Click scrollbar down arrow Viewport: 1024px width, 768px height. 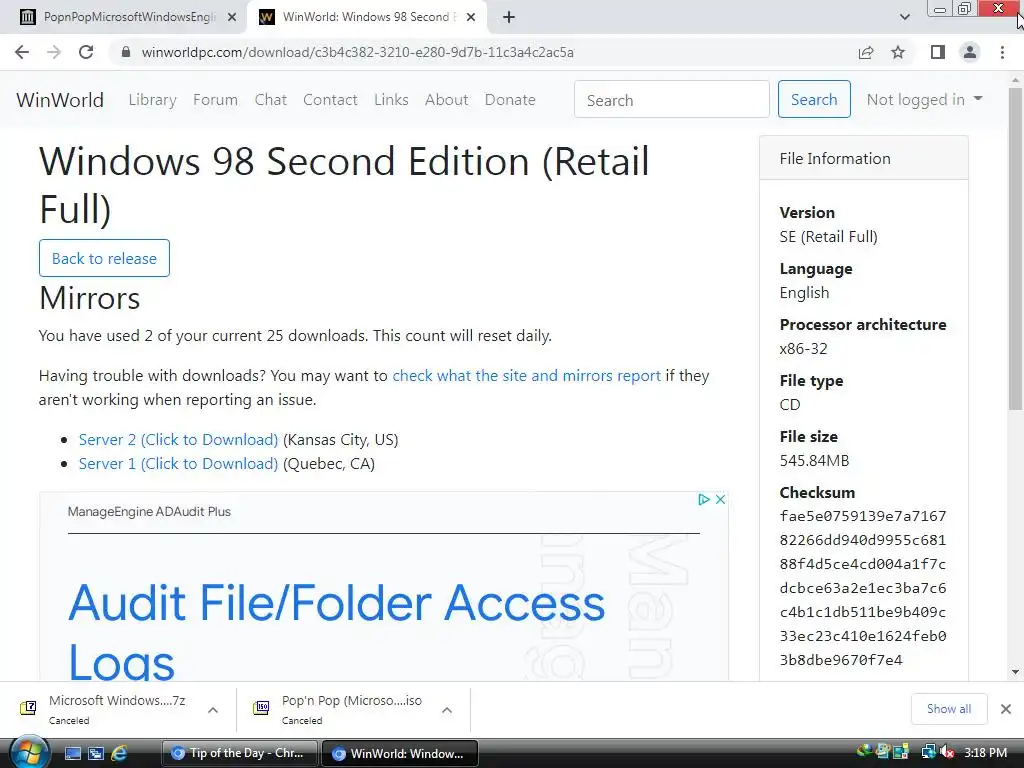(1015, 672)
